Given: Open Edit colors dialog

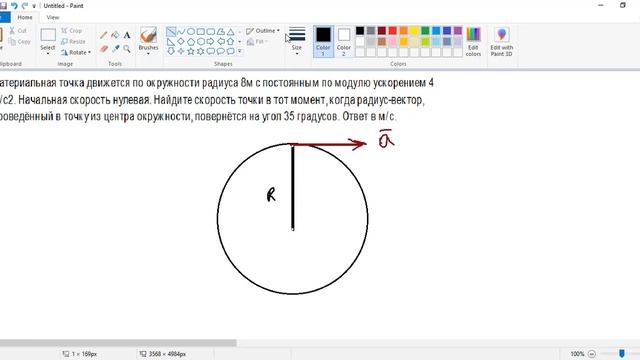Looking at the screenshot, I should tap(473, 41).
